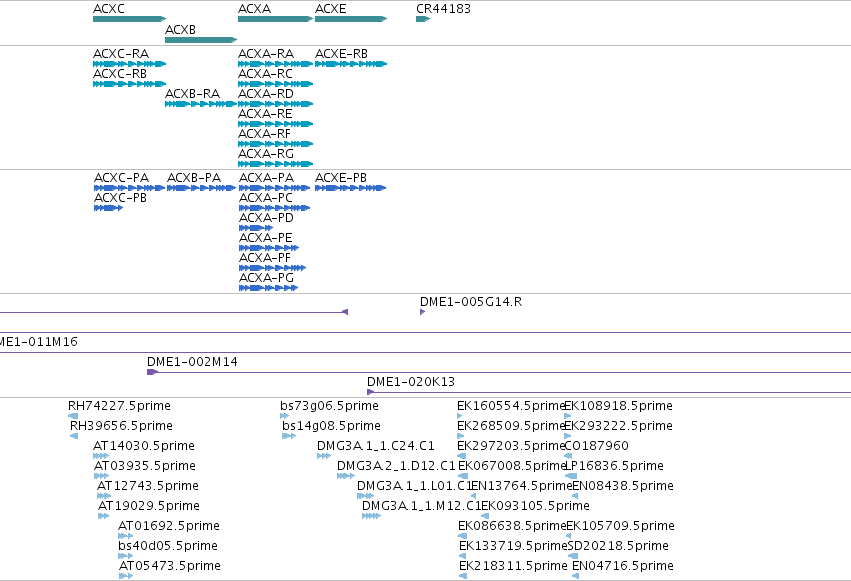
Task: Click EST bs14g08.5prime
Action: click(289, 436)
